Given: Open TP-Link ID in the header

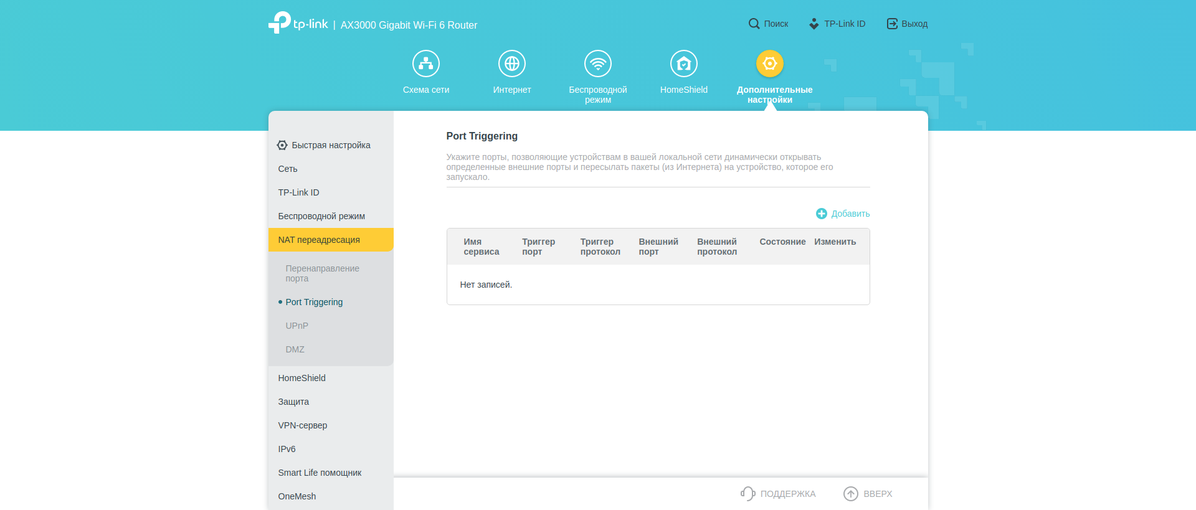Looking at the screenshot, I should click(837, 24).
